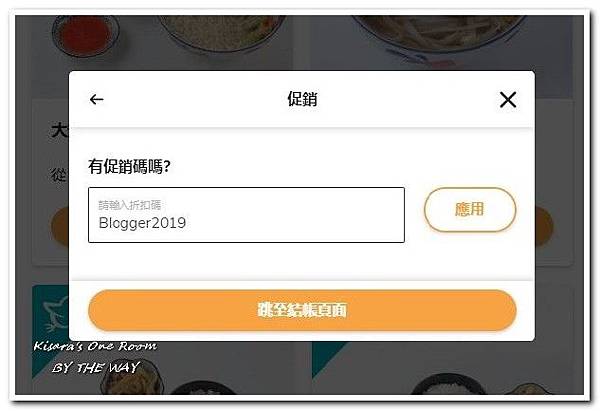
Task: Select the red sauce dish image behind dialog
Action: [85, 36]
